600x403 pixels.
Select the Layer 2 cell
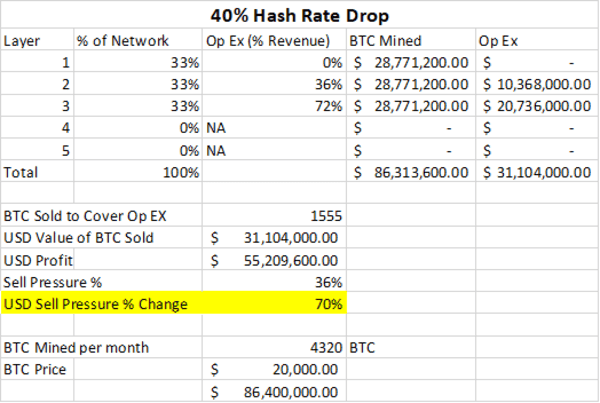click(x=37, y=84)
